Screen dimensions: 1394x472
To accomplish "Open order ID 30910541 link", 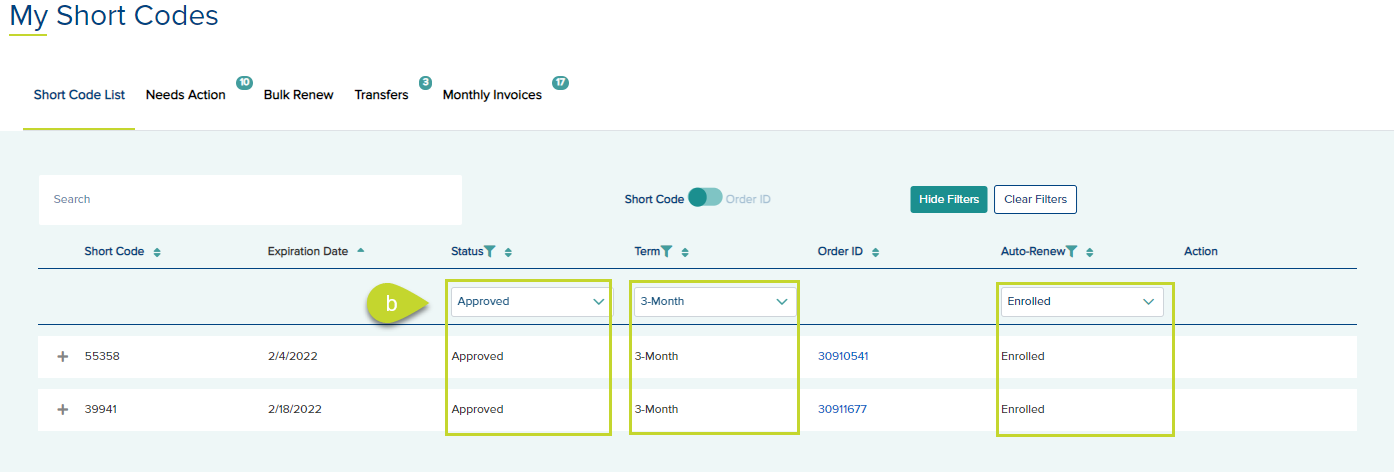I will pos(843,356).
